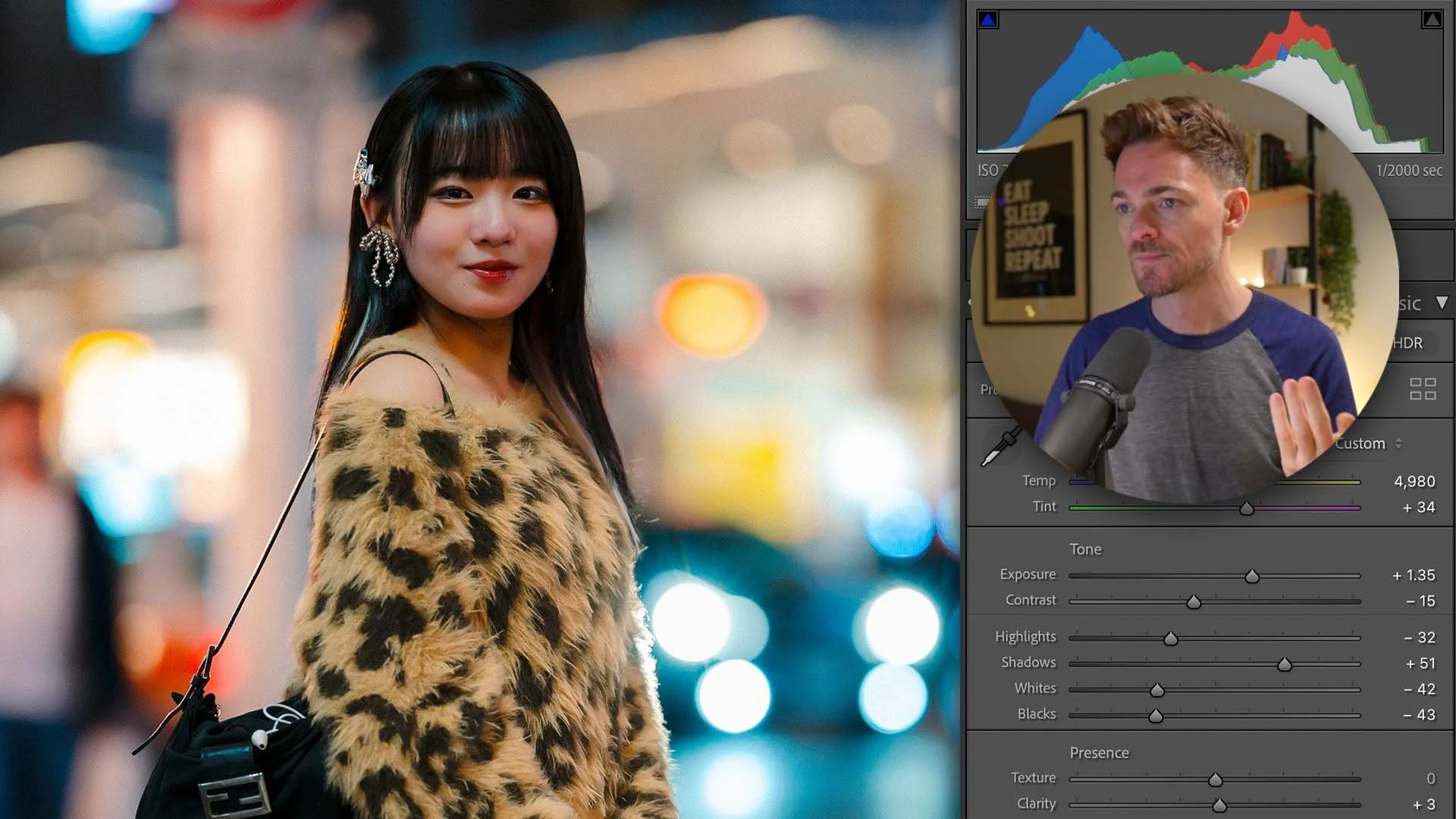Click the Exposure slider handle
The width and height of the screenshot is (1456, 819).
click(1252, 577)
